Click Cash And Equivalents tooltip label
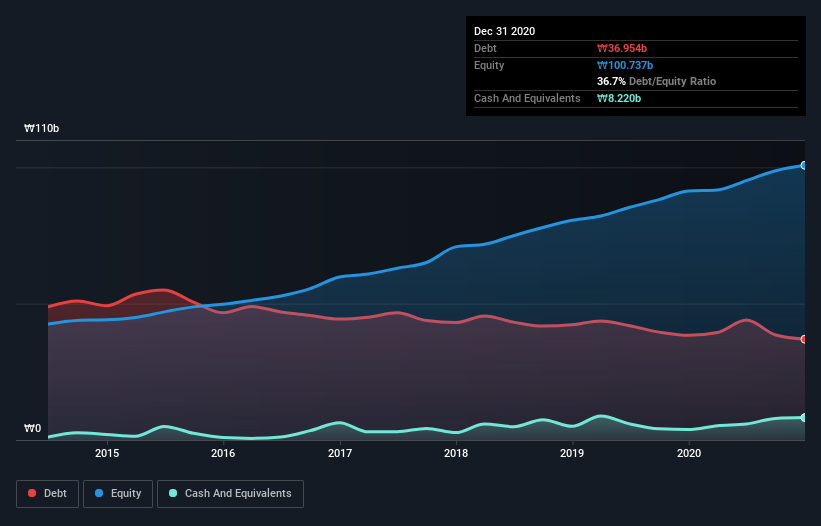Image resolution: width=821 pixels, height=526 pixels. click(x=527, y=98)
